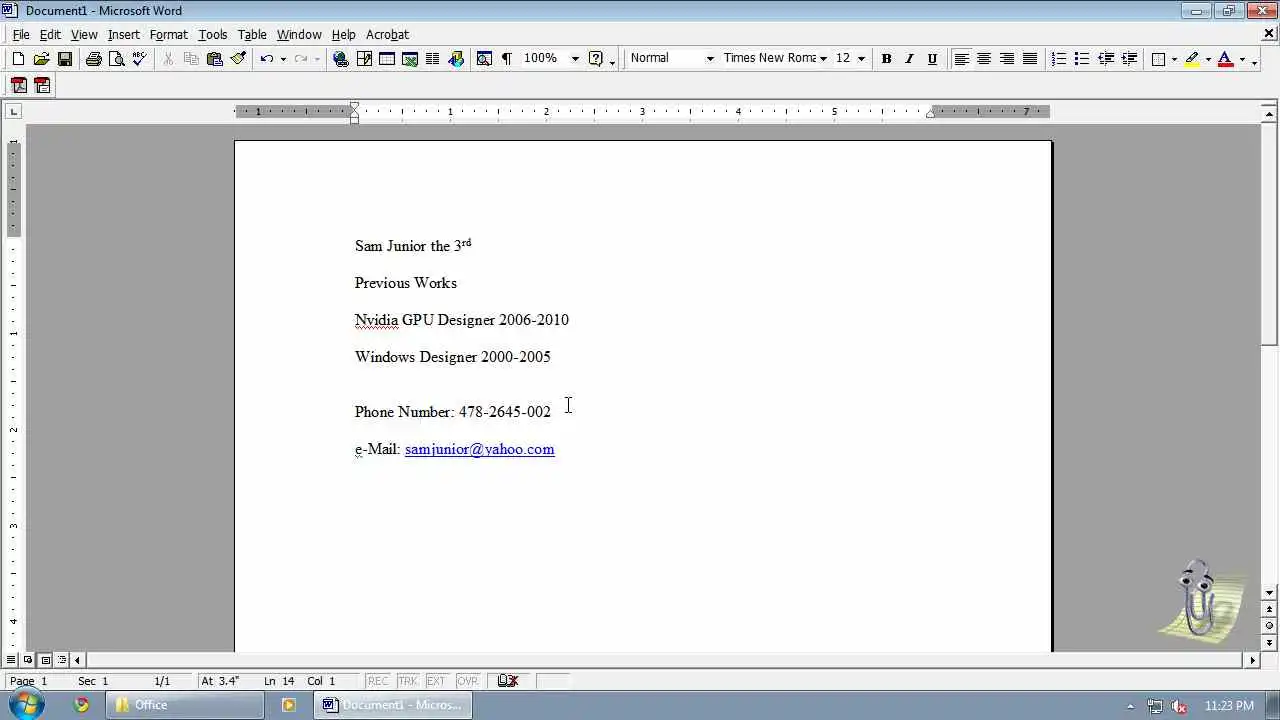Click the Open folder icon

(x=41, y=59)
